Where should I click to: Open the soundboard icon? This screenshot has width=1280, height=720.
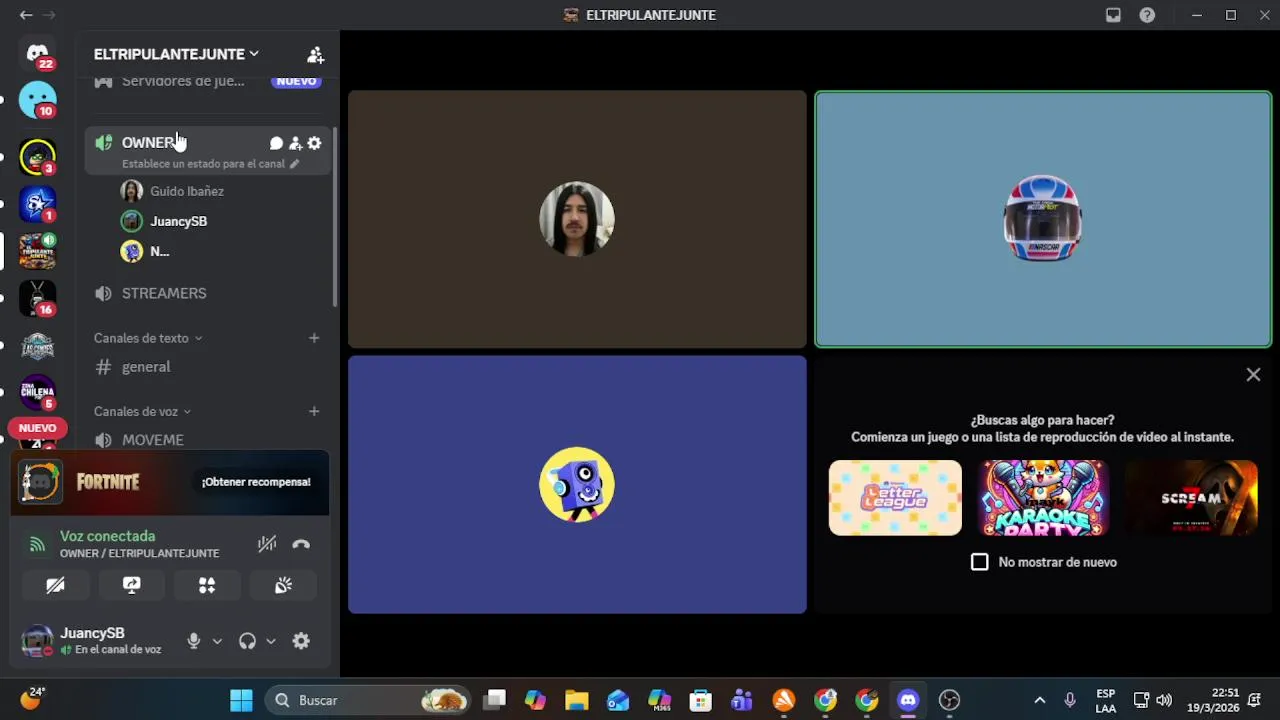coord(283,586)
